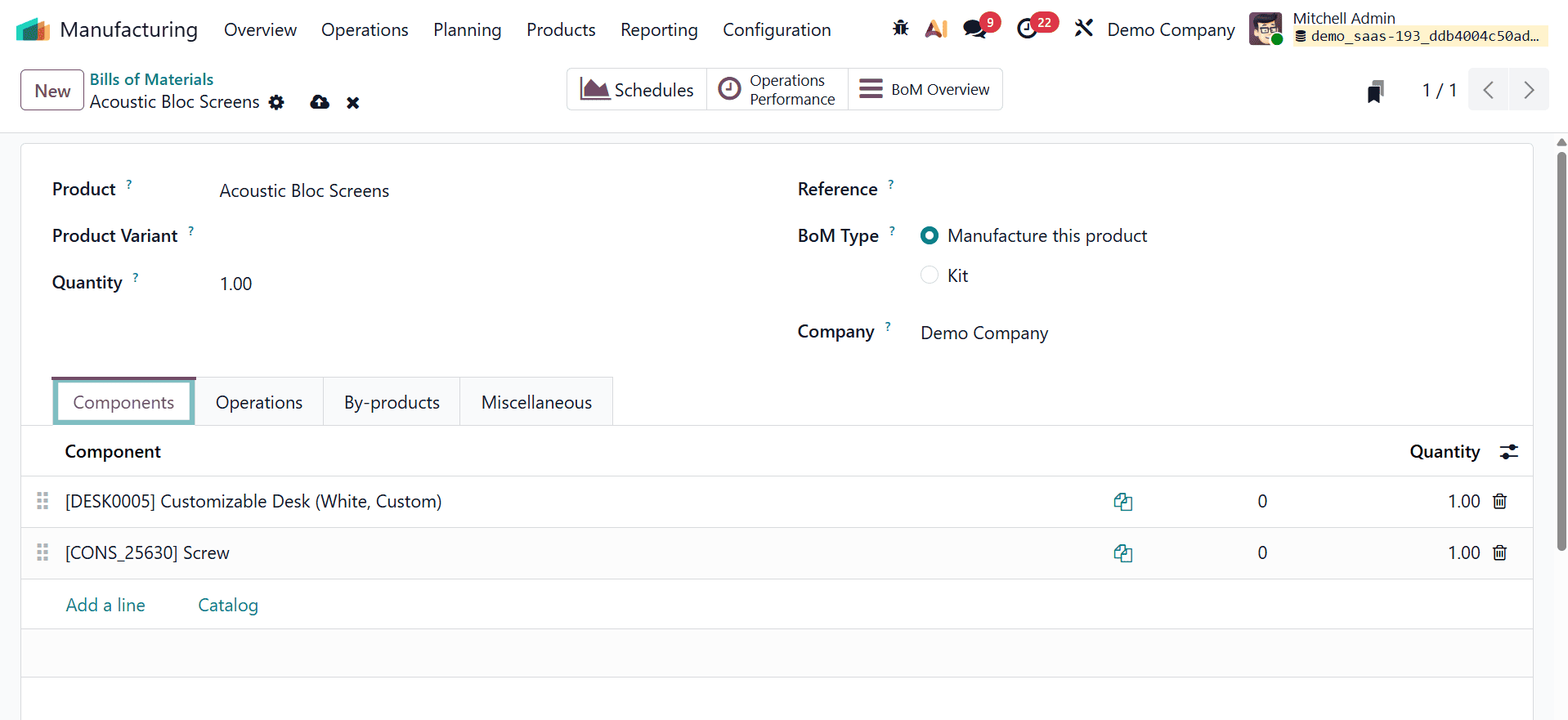Open the Catalog link
This screenshot has height=720, width=1568.
point(228,605)
